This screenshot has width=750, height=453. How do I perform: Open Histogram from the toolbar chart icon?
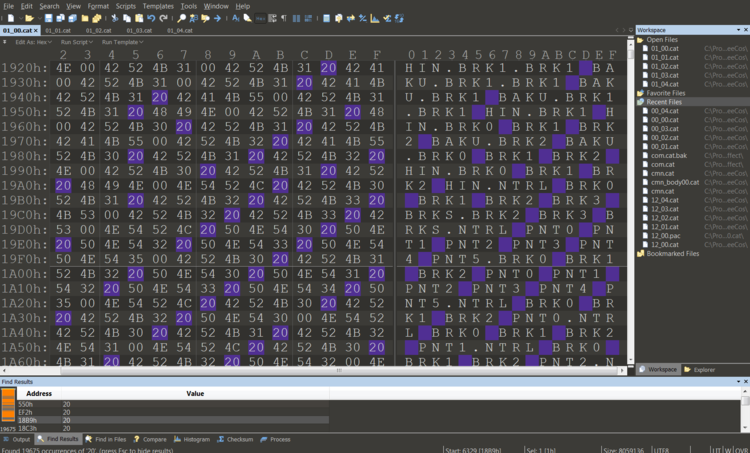pos(375,18)
